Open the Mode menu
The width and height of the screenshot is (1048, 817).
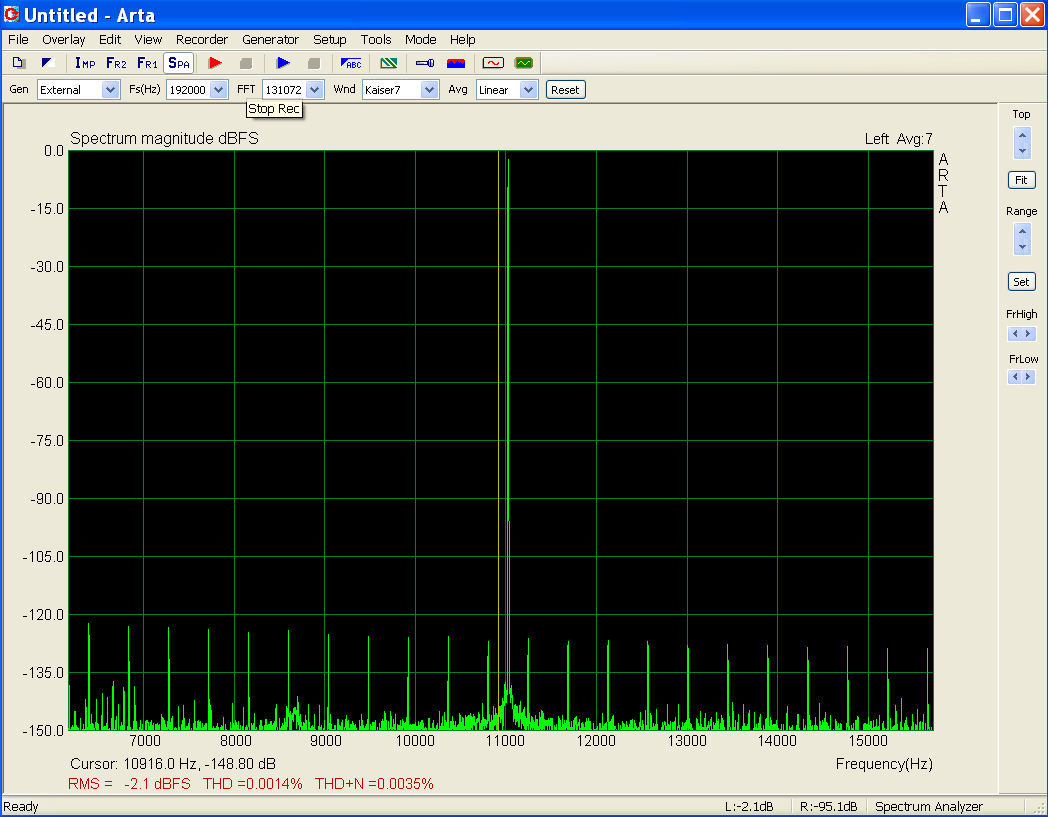420,39
